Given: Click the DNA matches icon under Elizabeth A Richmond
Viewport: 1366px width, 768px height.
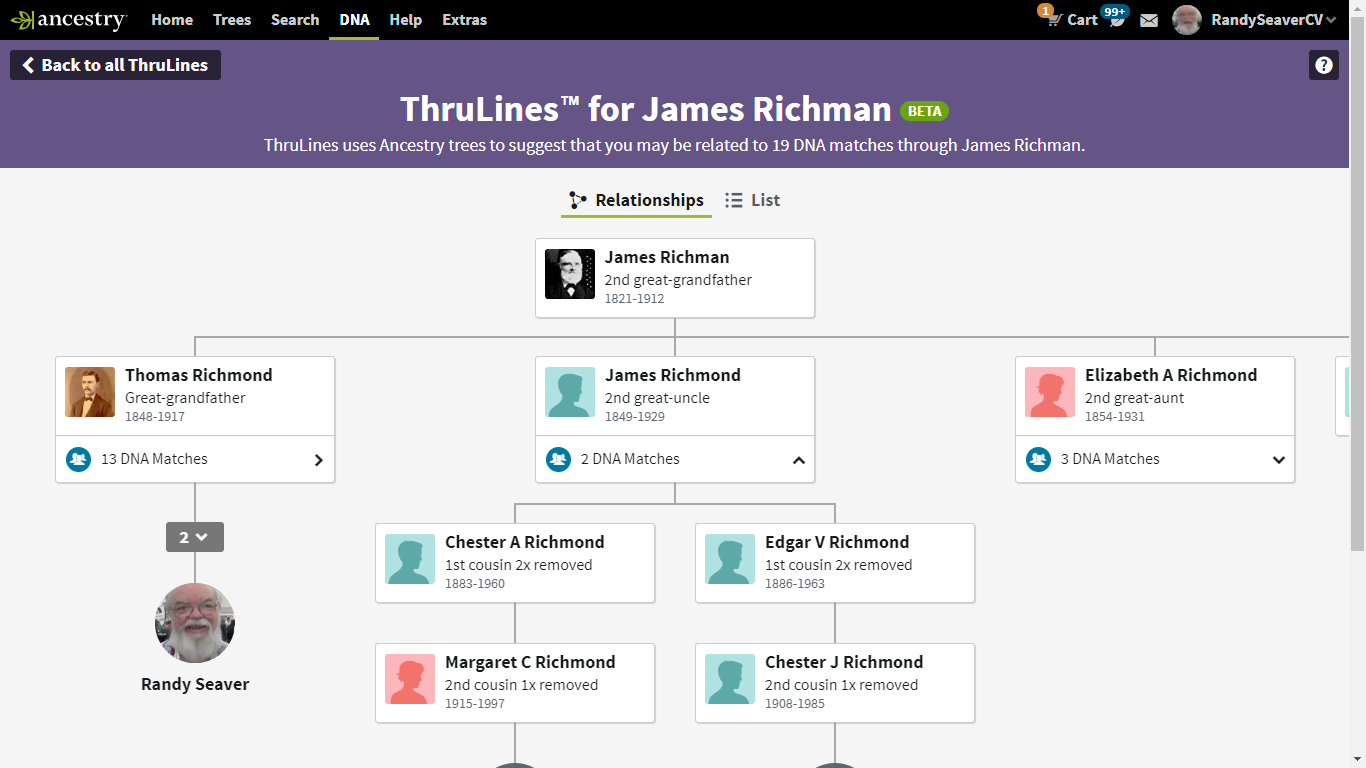Looking at the screenshot, I should tap(1038, 459).
